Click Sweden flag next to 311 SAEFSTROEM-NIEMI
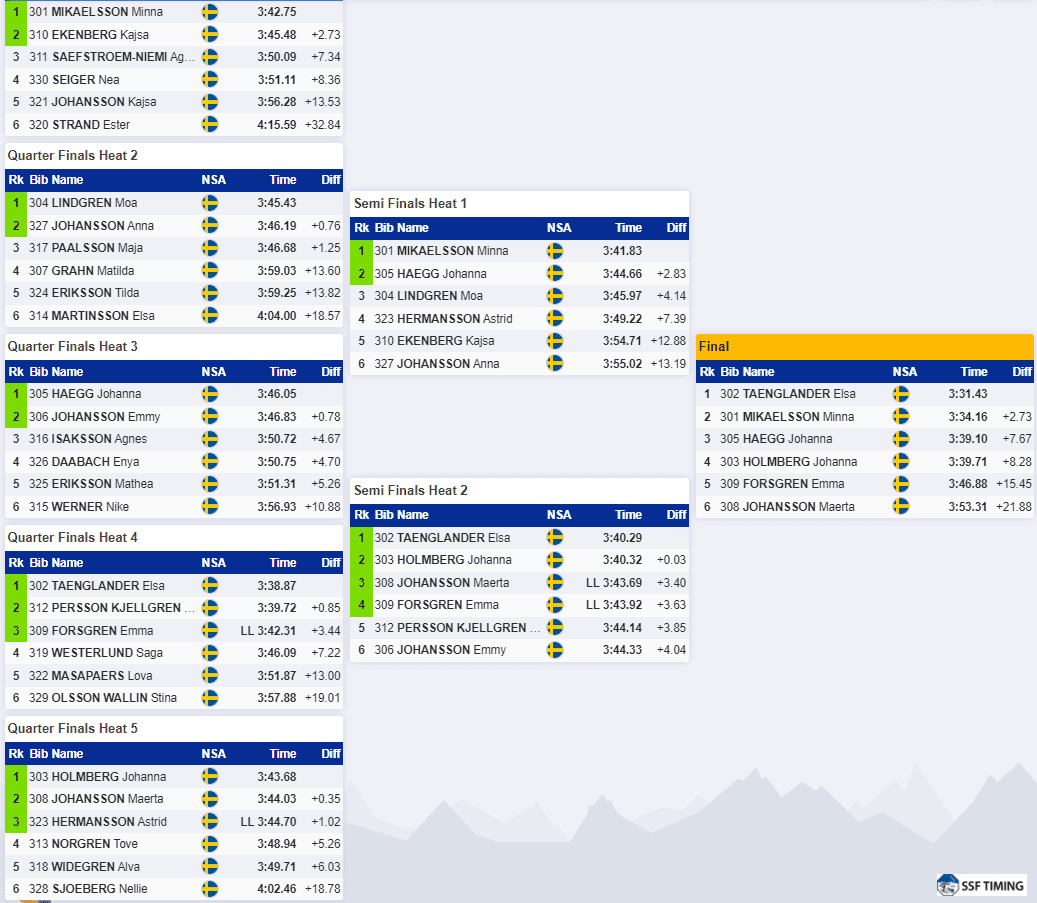Image resolution: width=1037 pixels, height=903 pixels. point(210,57)
